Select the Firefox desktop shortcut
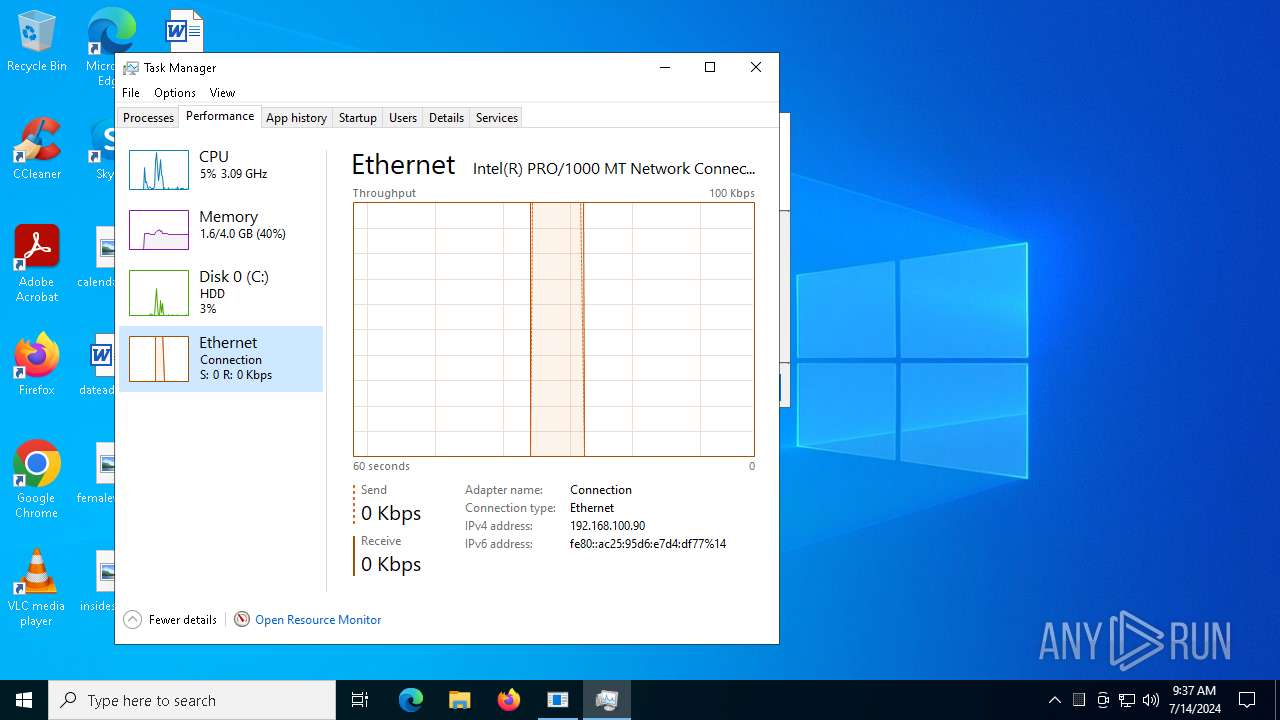 [37, 365]
